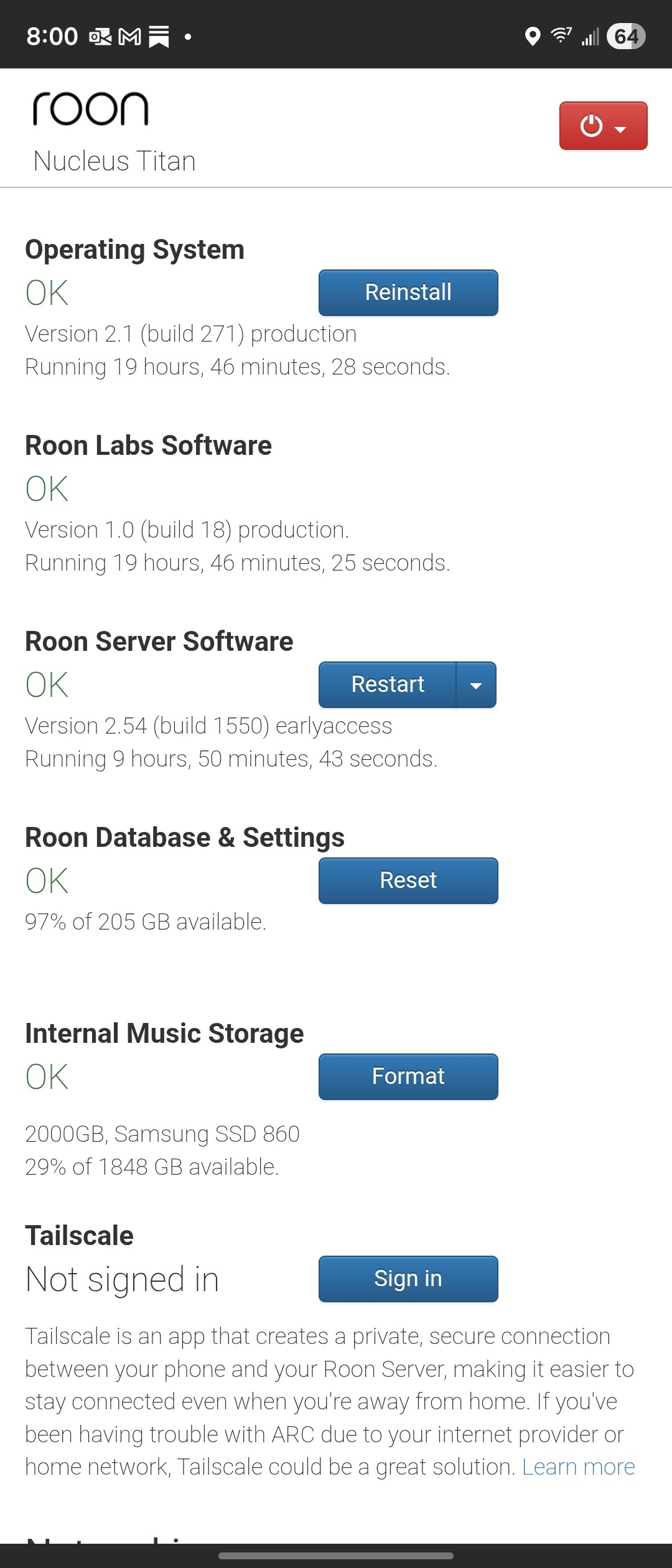Image resolution: width=672 pixels, height=1568 pixels.
Task: Expand the Restart button dropdown arrow
Action: tap(476, 684)
